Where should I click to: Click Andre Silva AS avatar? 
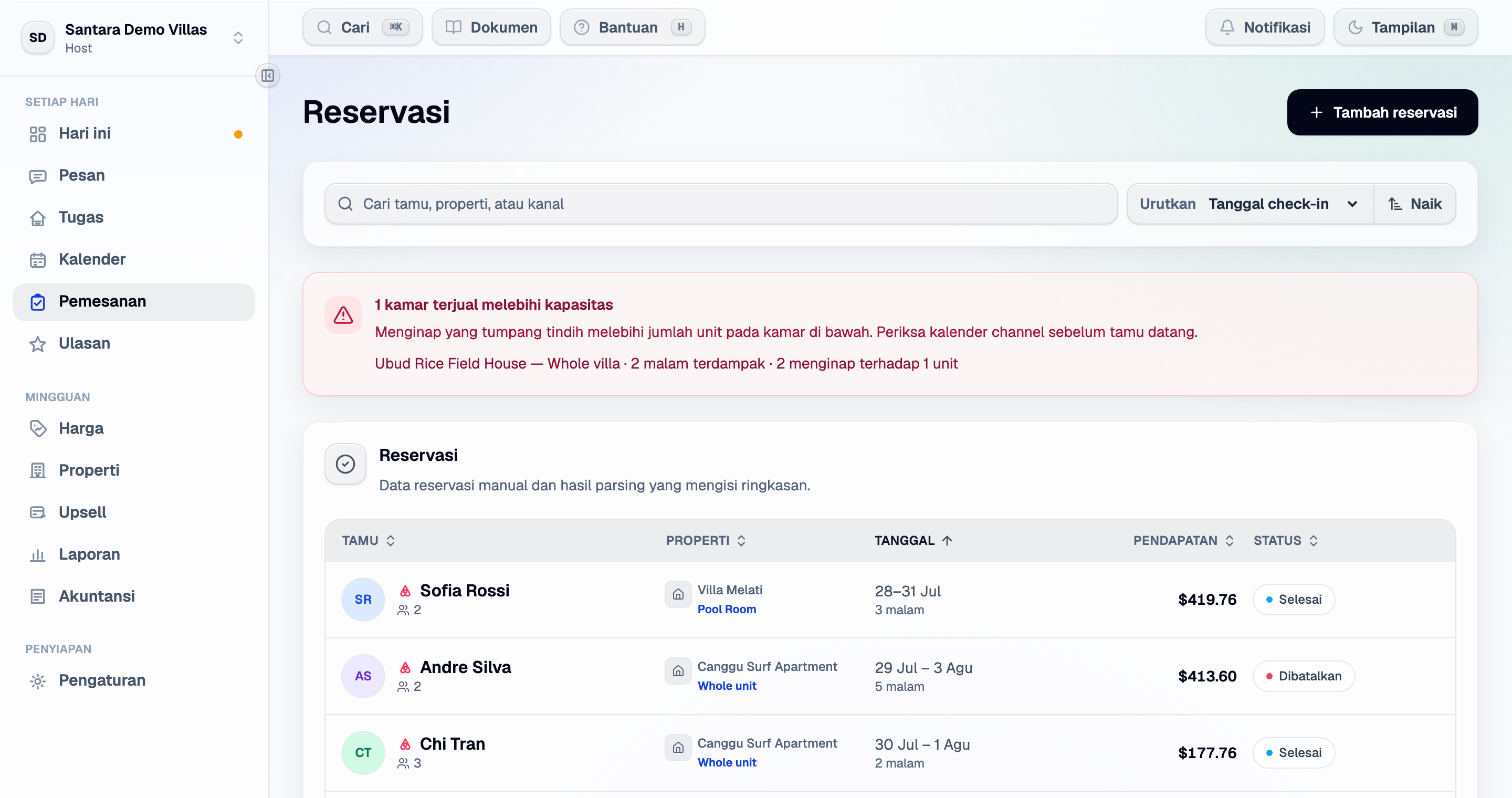(x=363, y=676)
